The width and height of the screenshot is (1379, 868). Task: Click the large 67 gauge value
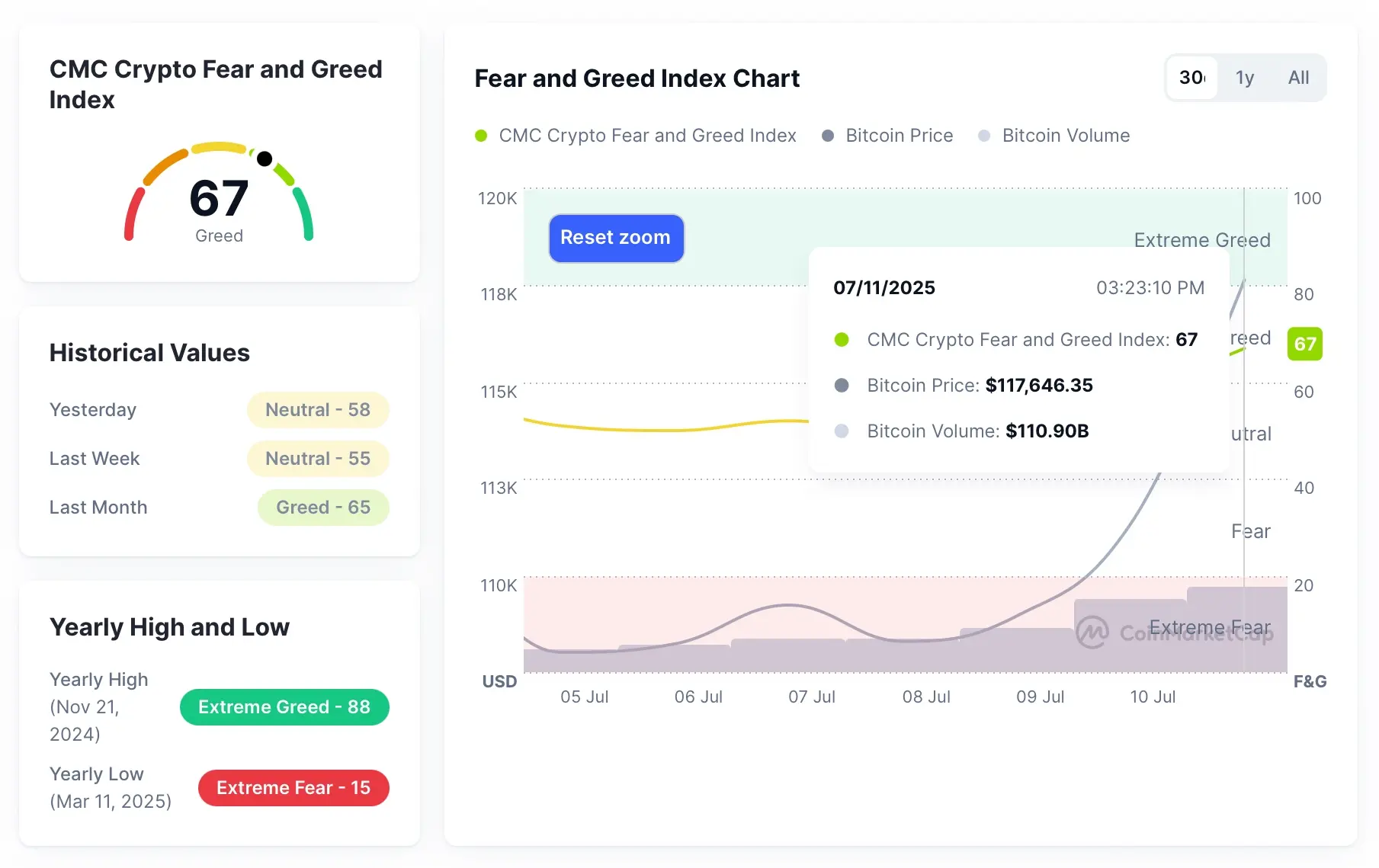[x=219, y=198]
